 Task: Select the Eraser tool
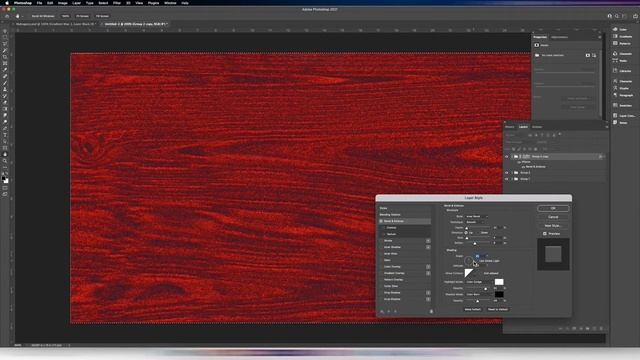(5, 102)
